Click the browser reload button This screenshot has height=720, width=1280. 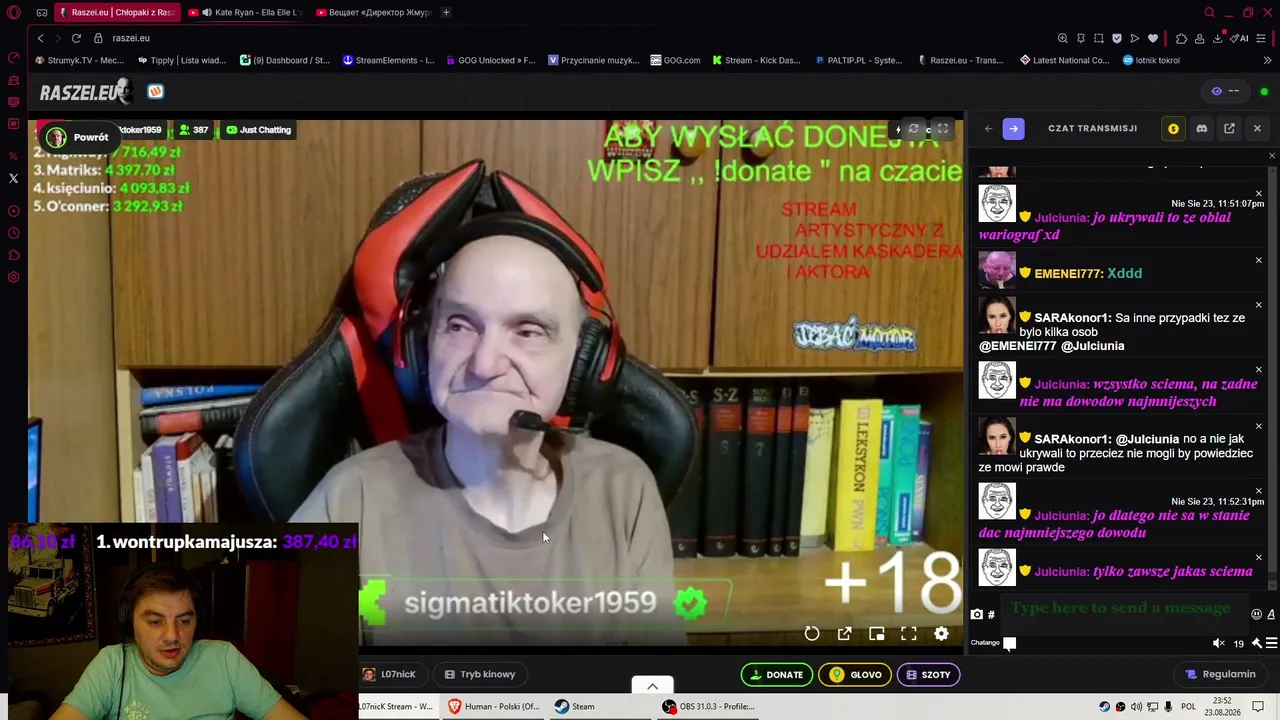76,38
